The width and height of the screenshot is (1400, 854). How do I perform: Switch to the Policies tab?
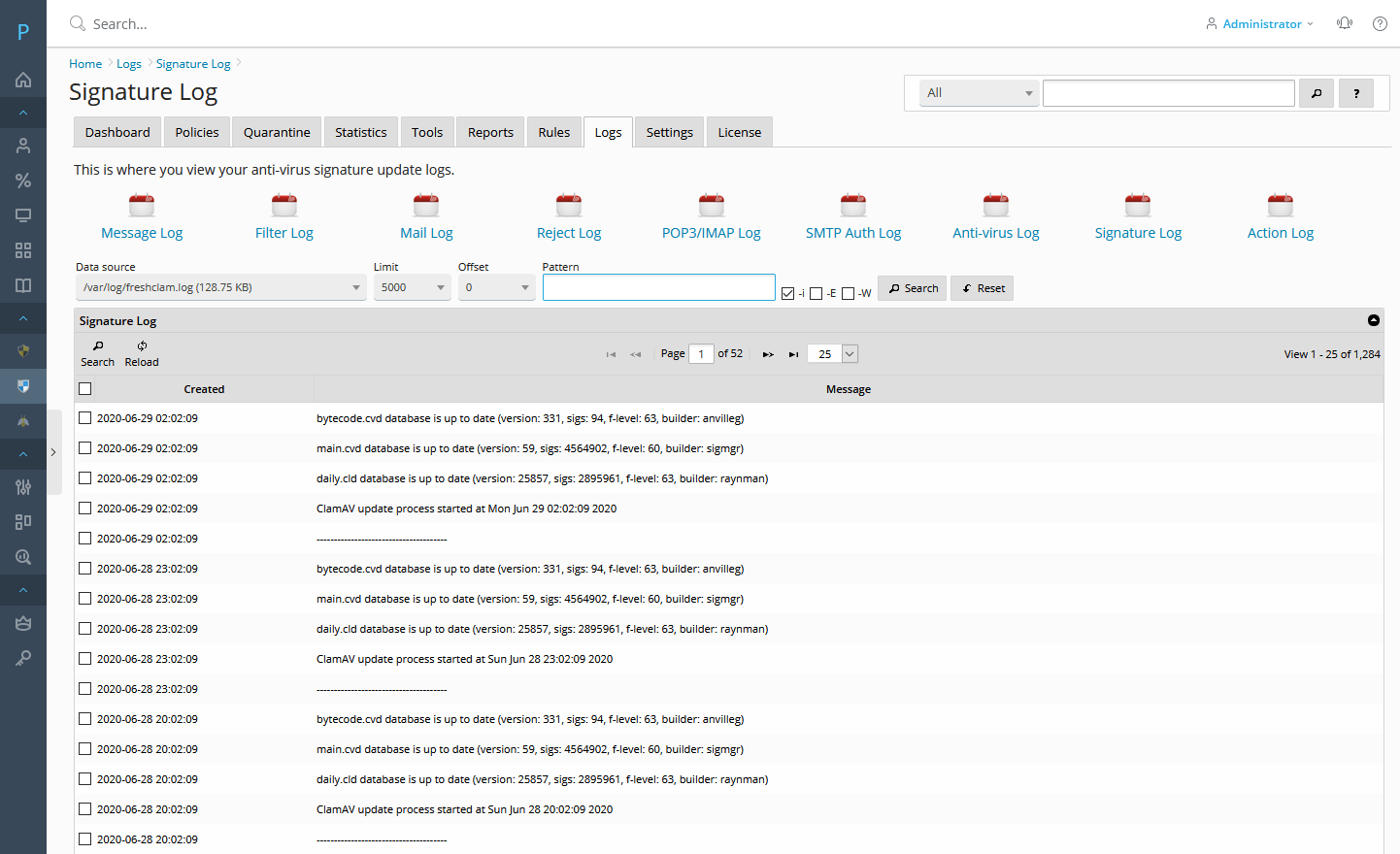click(x=197, y=132)
